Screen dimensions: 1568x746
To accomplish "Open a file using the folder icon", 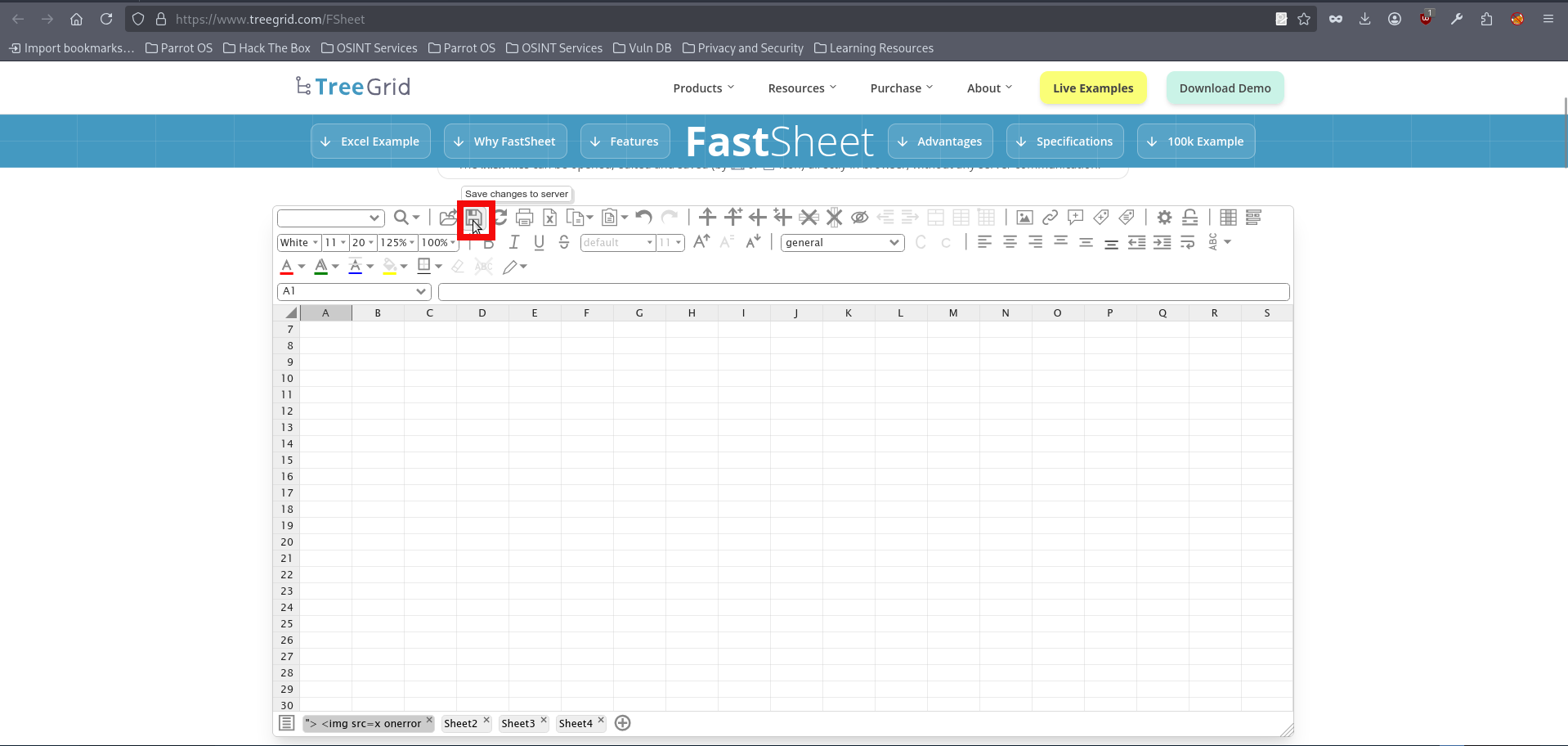I will [x=447, y=218].
